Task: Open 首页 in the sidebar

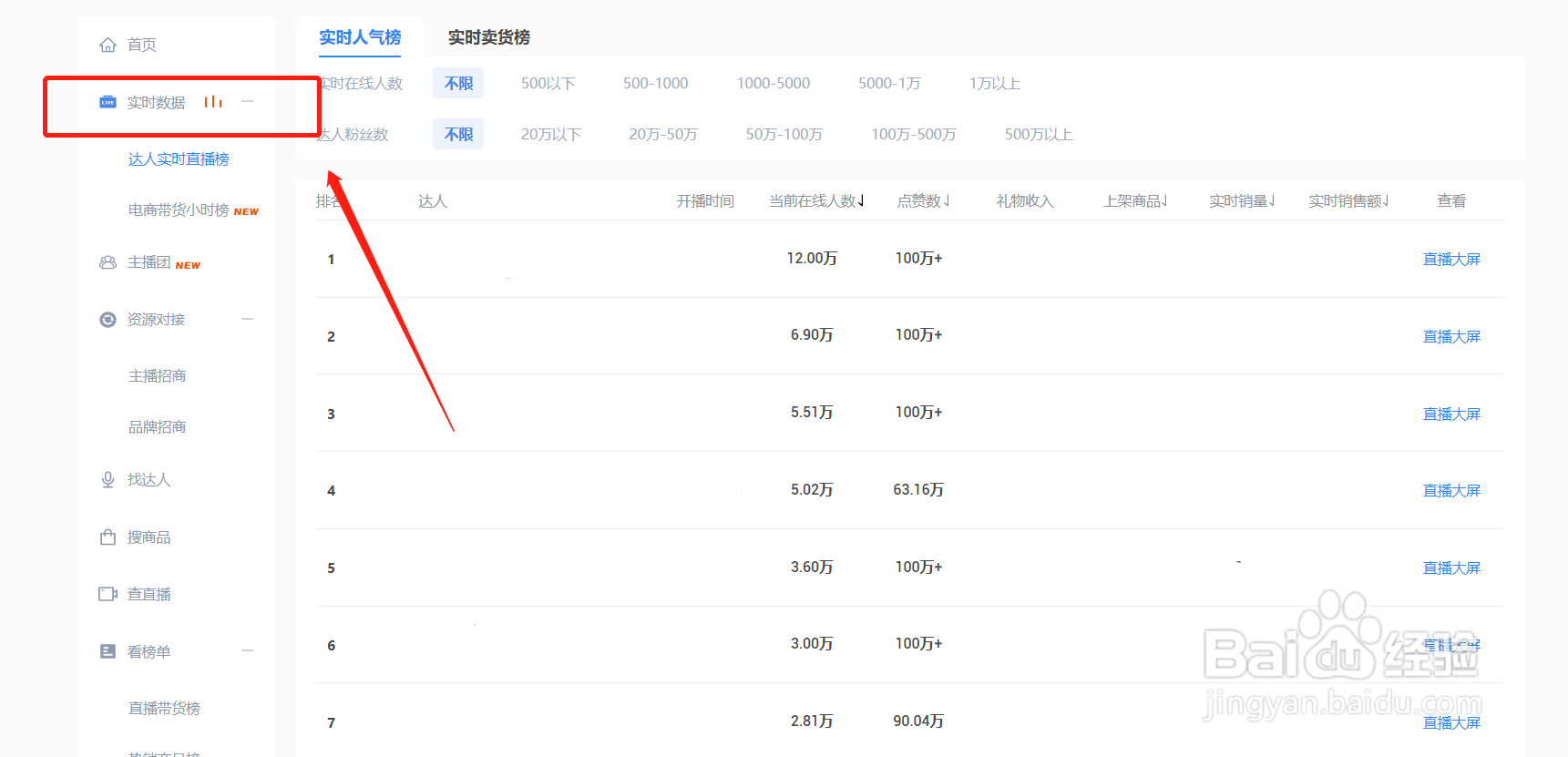Action: [x=141, y=45]
